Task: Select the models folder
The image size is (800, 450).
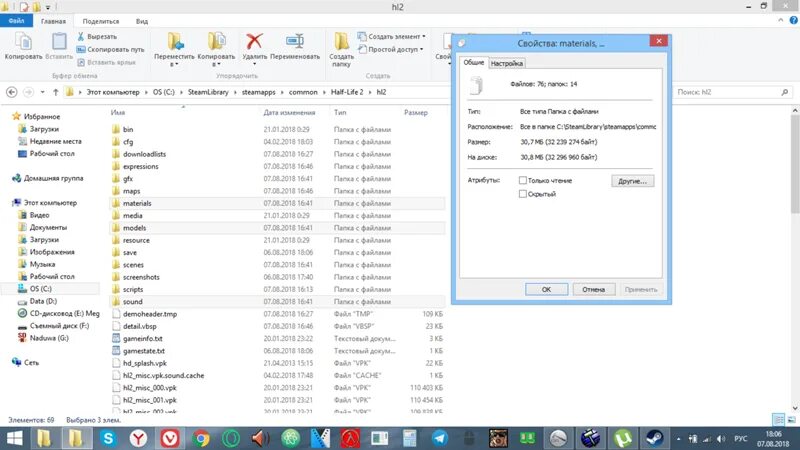Action: [x=277, y=228]
